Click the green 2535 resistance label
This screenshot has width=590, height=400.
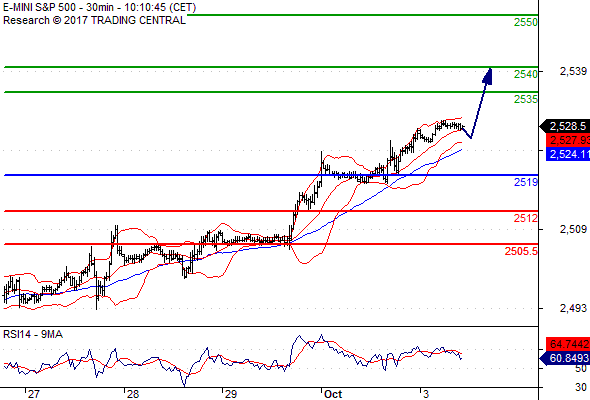coord(526,99)
